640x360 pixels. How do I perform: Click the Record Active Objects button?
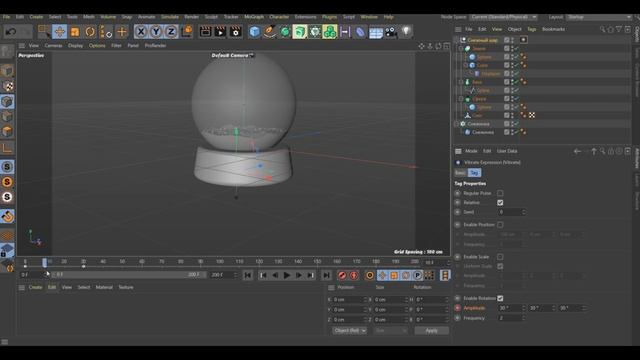[342, 276]
